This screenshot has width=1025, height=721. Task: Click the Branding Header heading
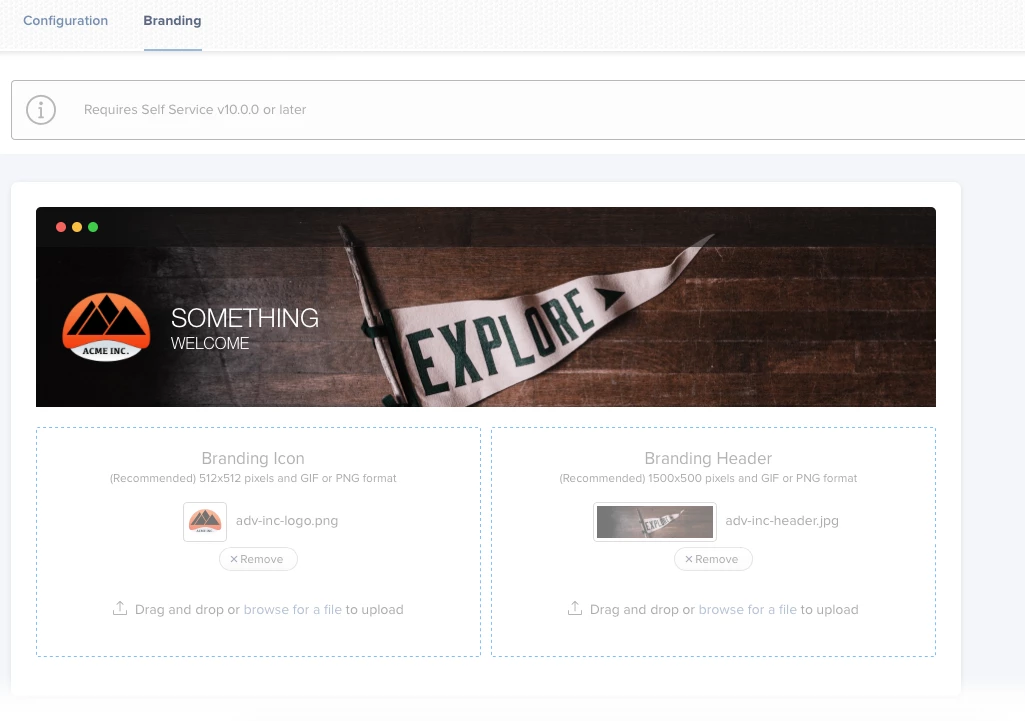708,458
